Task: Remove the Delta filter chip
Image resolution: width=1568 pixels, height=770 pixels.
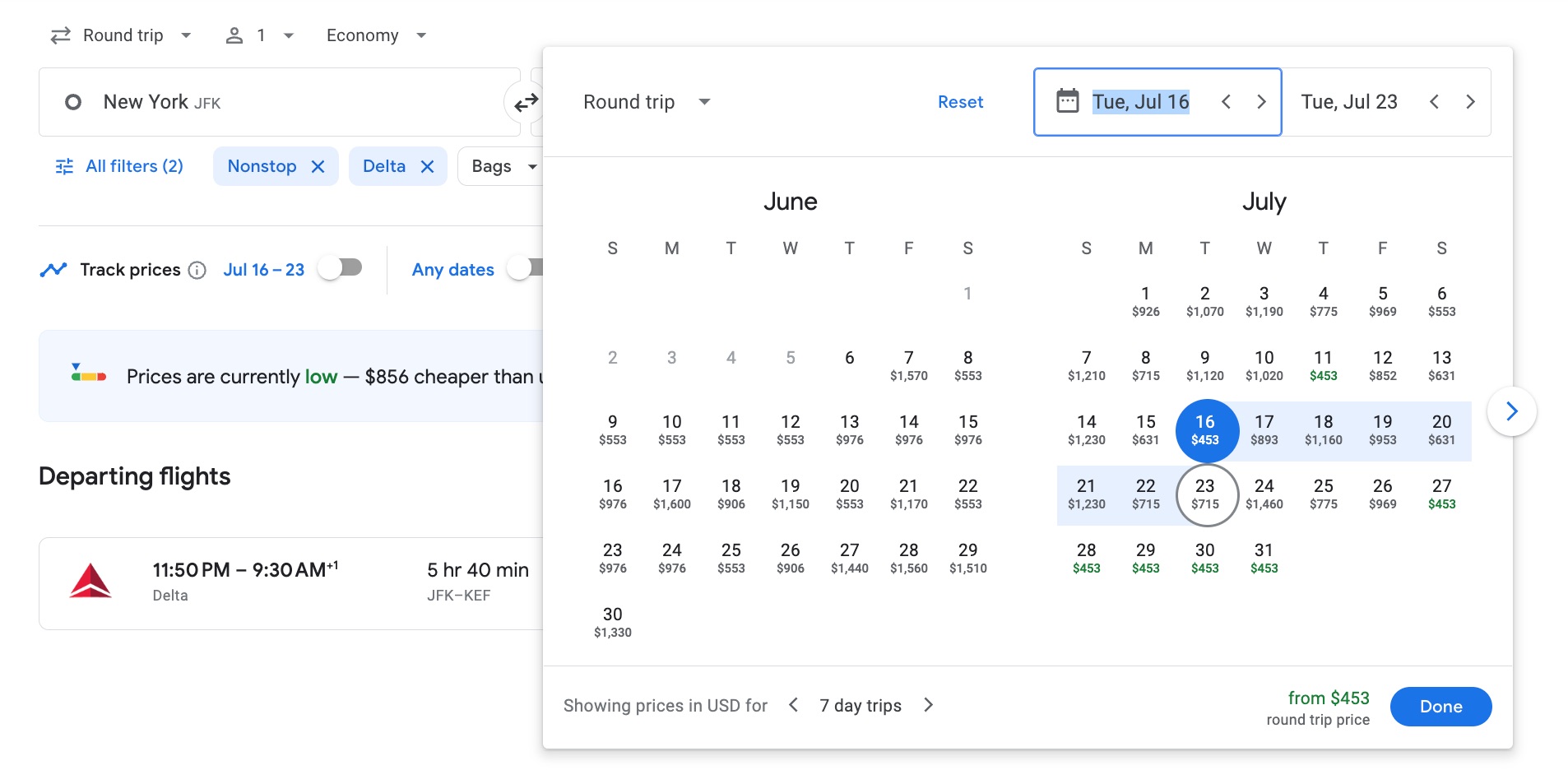Action: pyautogui.click(x=427, y=166)
